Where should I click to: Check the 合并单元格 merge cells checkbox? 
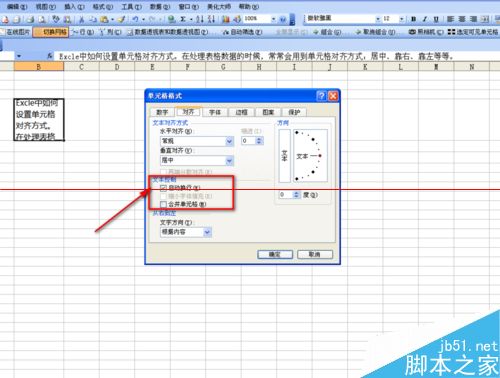(x=163, y=204)
